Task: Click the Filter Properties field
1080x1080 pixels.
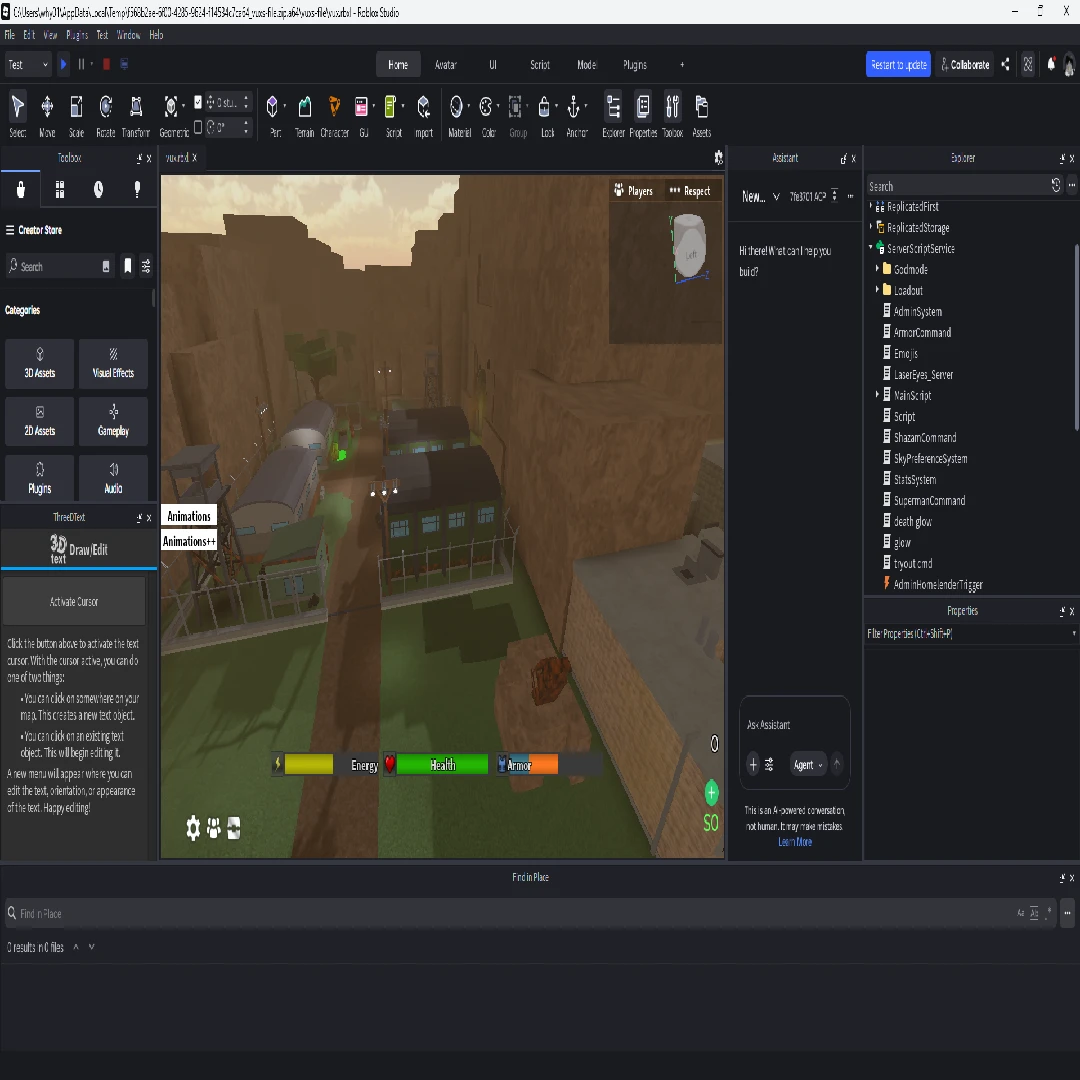Action: [970, 633]
